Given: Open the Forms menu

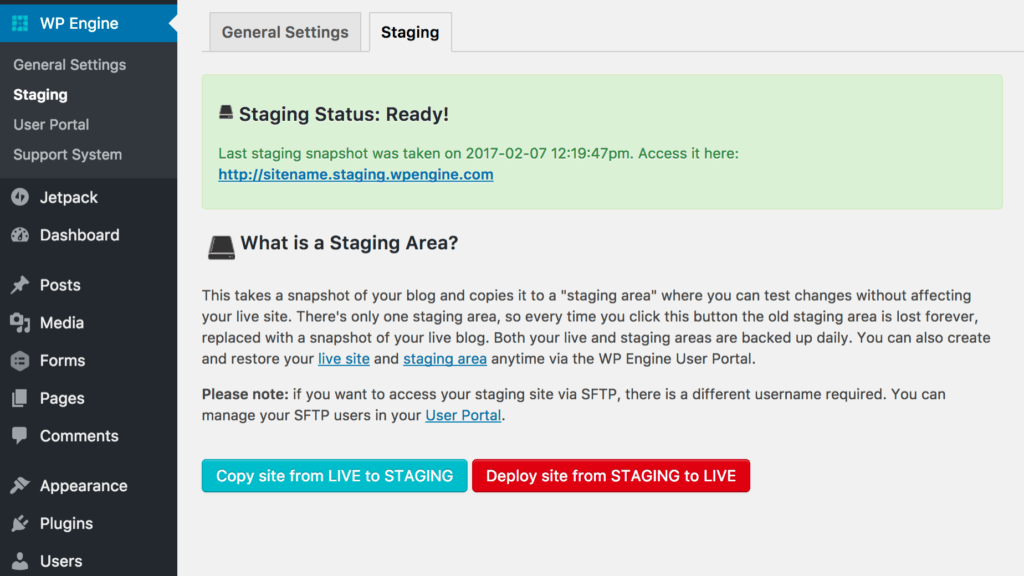Looking at the screenshot, I should 88,360.
